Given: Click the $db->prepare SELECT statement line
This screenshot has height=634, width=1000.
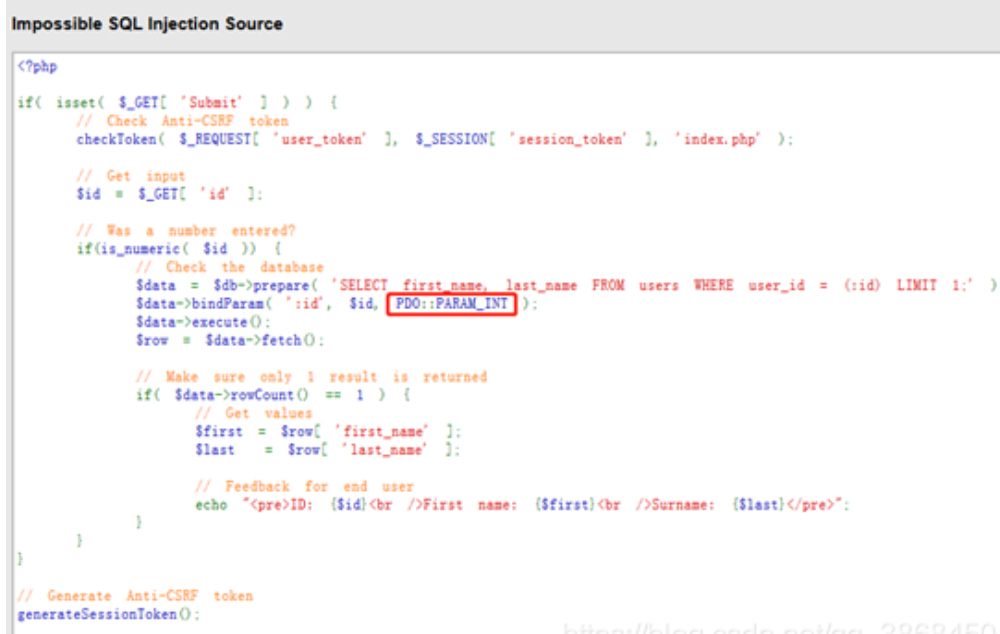Looking at the screenshot, I should [x=566, y=286].
